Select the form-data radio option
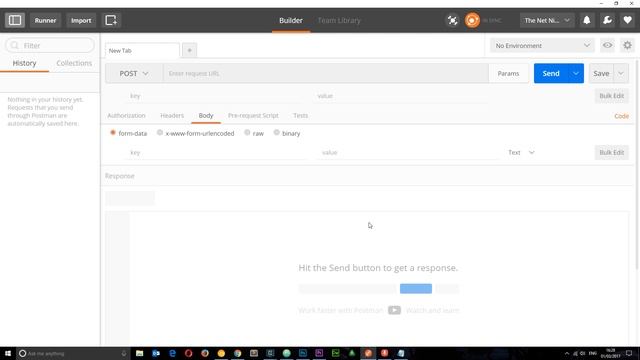 tap(113, 133)
